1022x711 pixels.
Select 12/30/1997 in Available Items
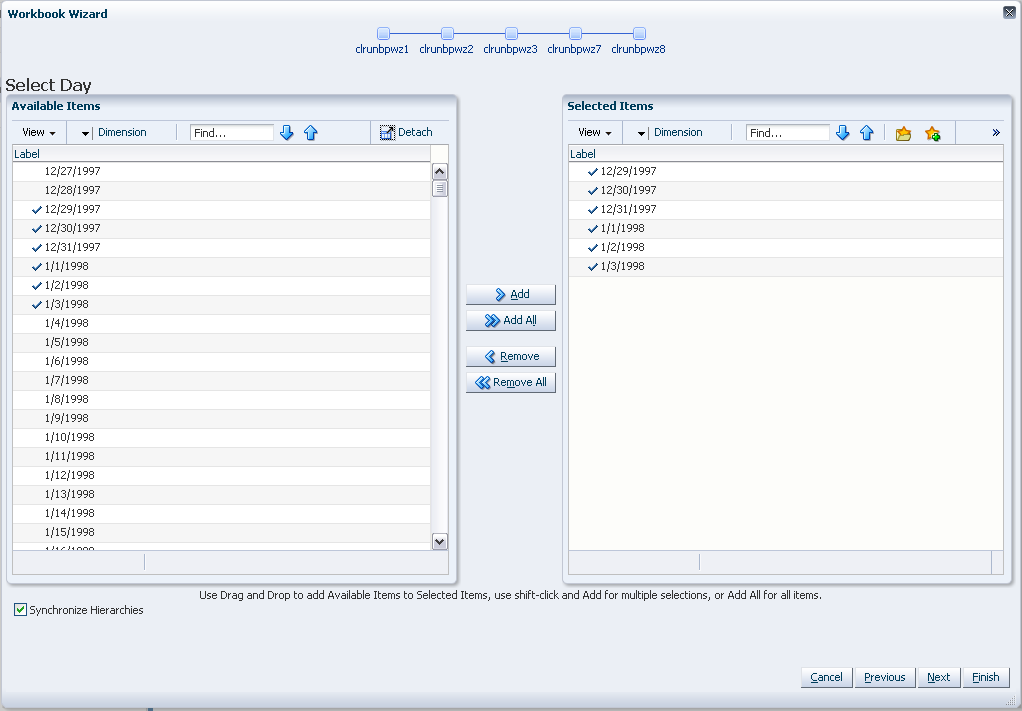222,228
